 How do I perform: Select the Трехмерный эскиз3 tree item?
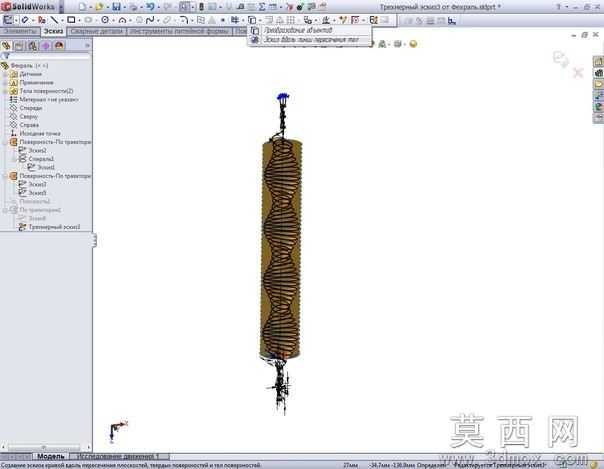pos(54,227)
